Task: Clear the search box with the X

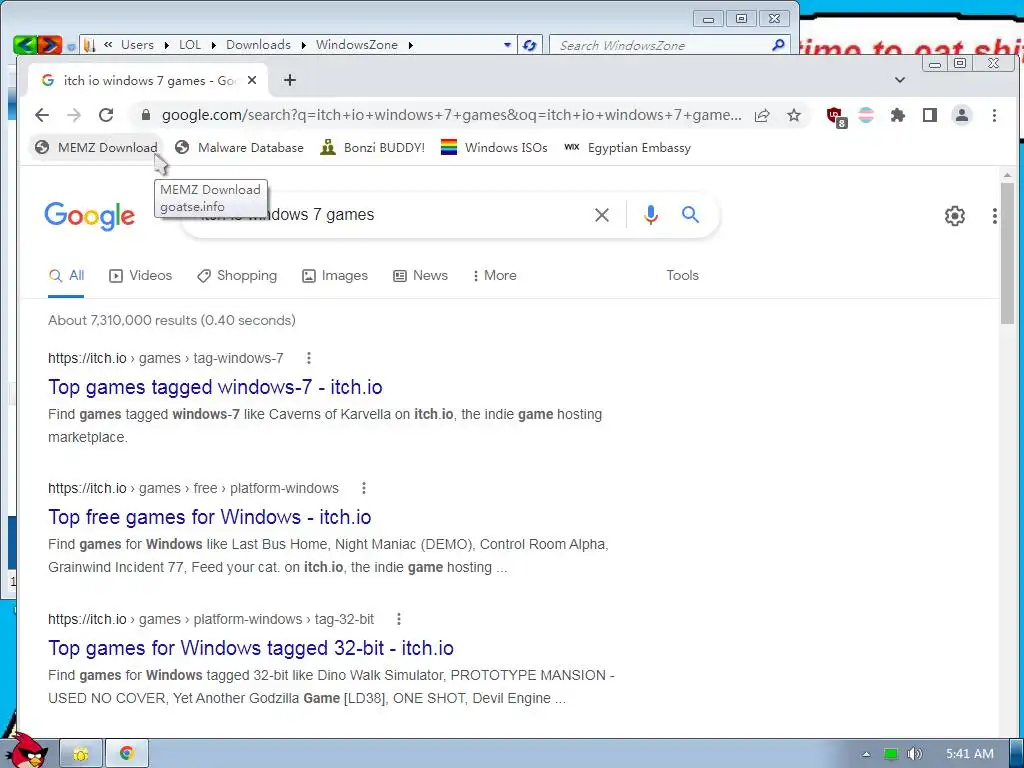Action: [602, 215]
